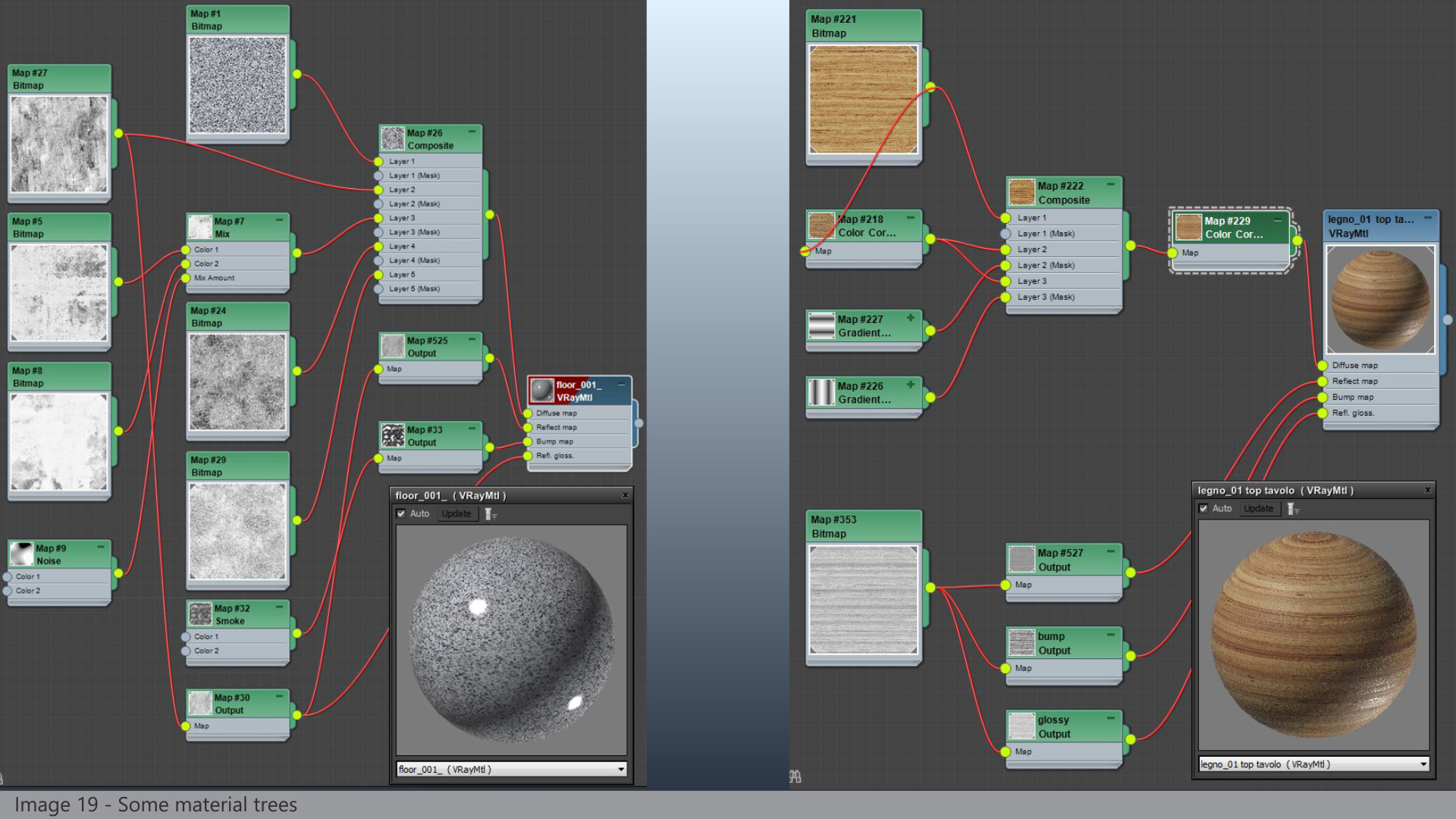The width and height of the screenshot is (1456, 819).
Task: Click the Noise thumbnail icon on Map #9
Action: click(x=20, y=553)
